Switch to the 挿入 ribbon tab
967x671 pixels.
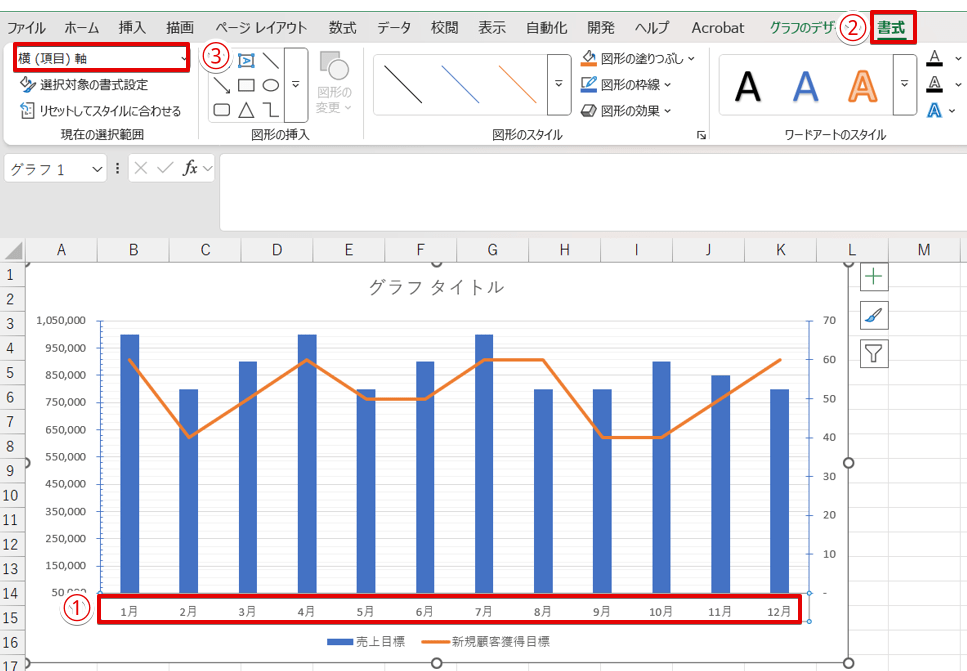tap(131, 28)
